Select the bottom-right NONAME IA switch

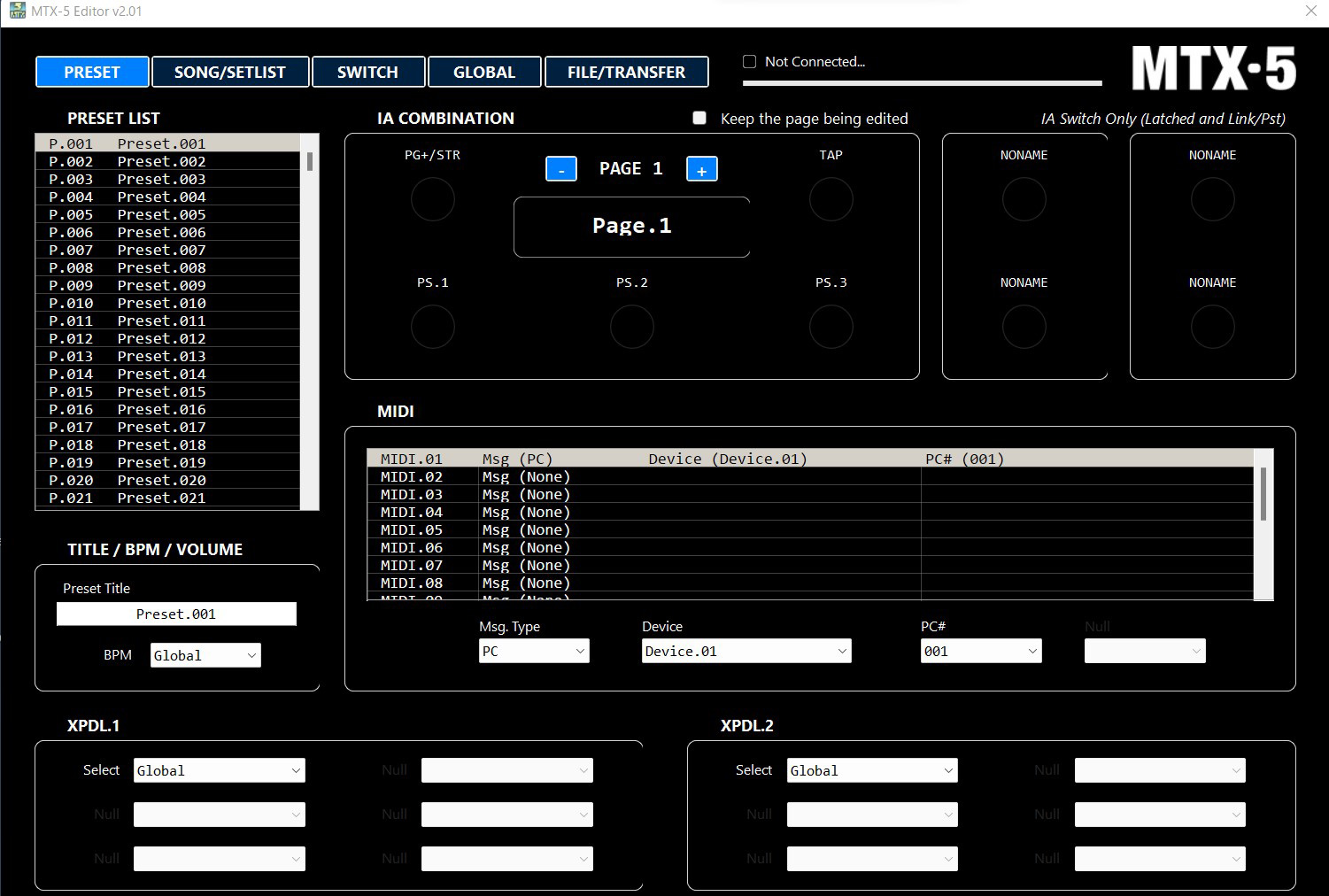pyautogui.click(x=1212, y=327)
